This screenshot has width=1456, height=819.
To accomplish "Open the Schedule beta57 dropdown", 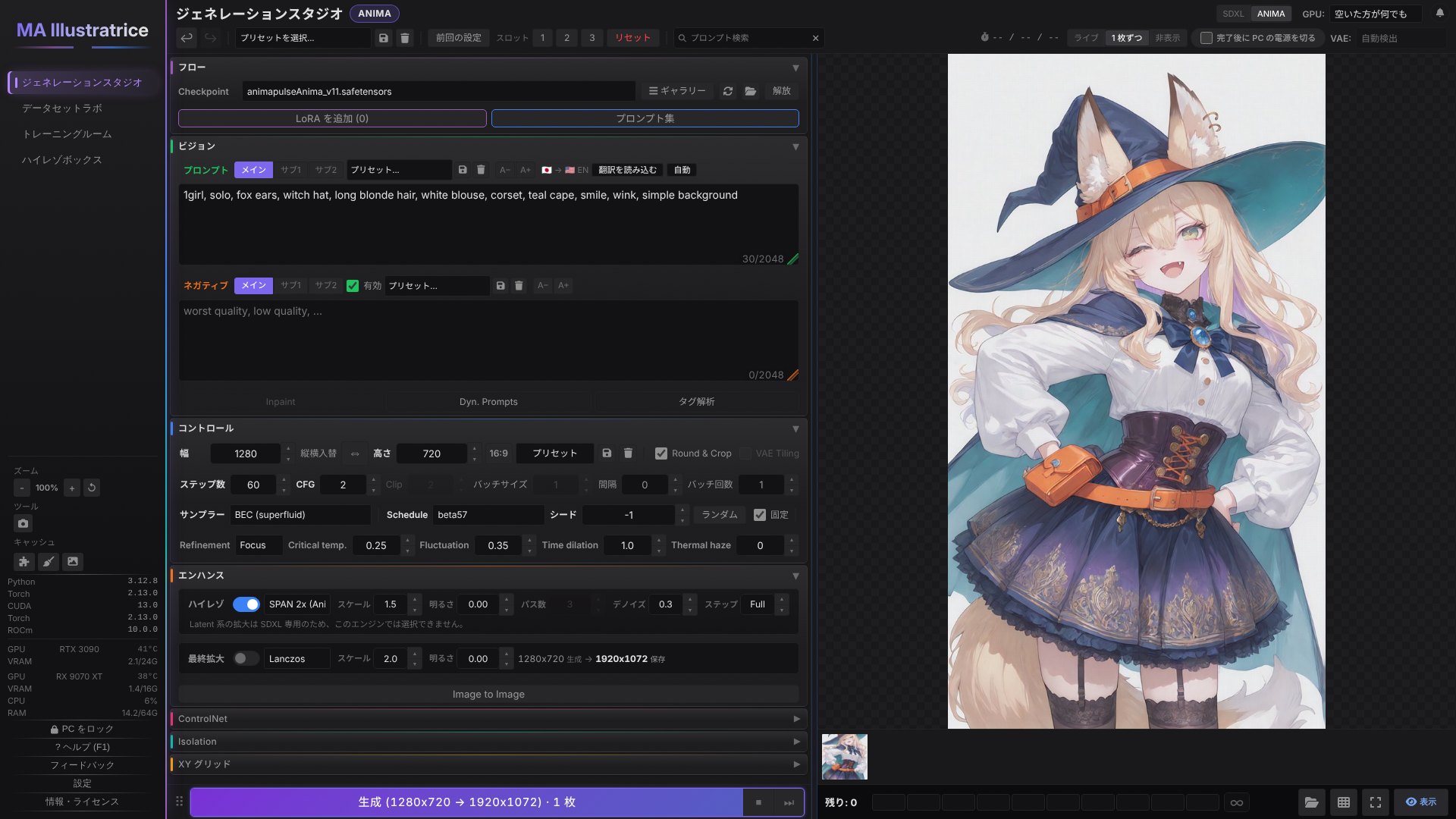I will coord(488,515).
